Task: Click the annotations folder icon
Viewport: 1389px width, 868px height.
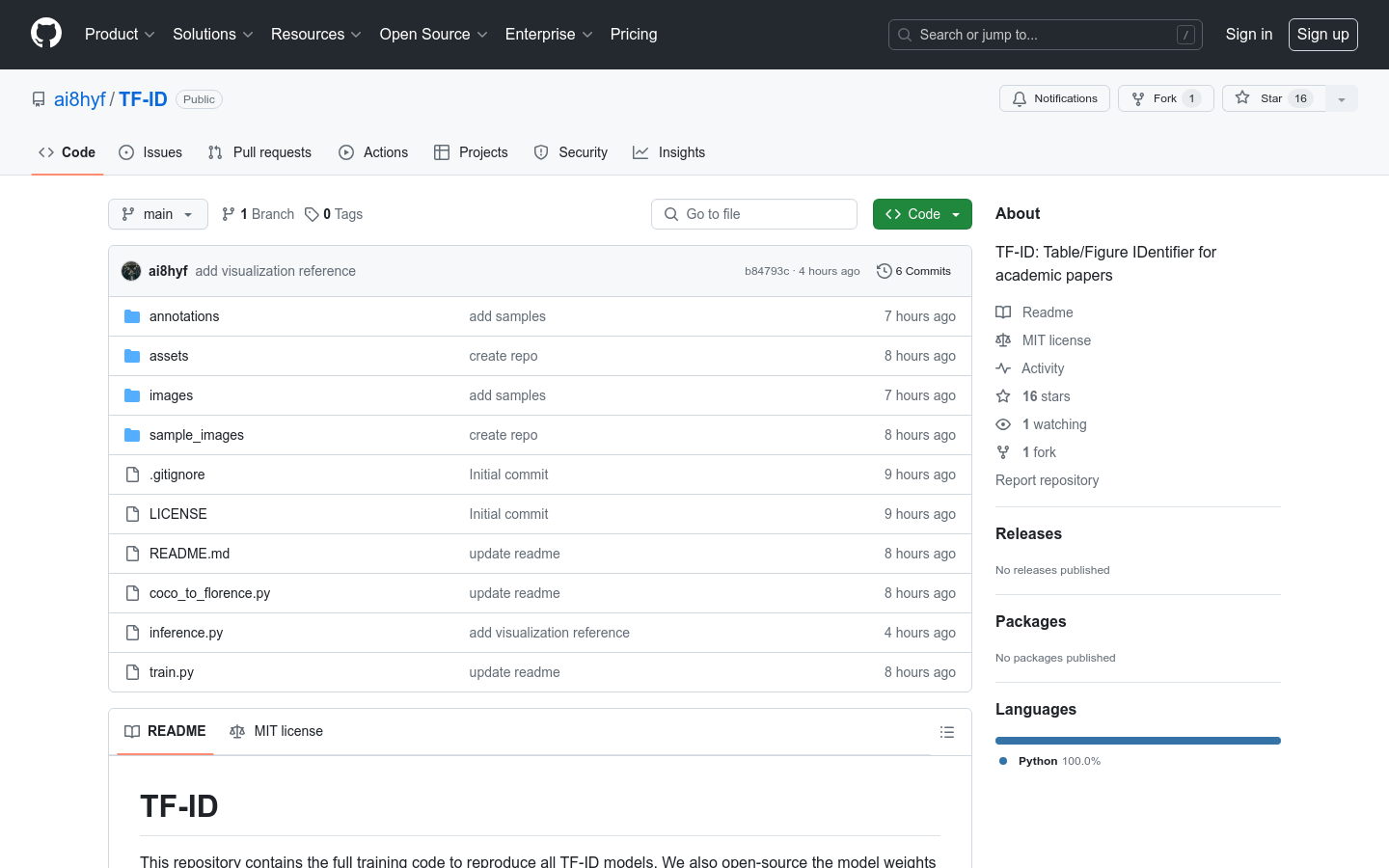Action: coord(132,316)
